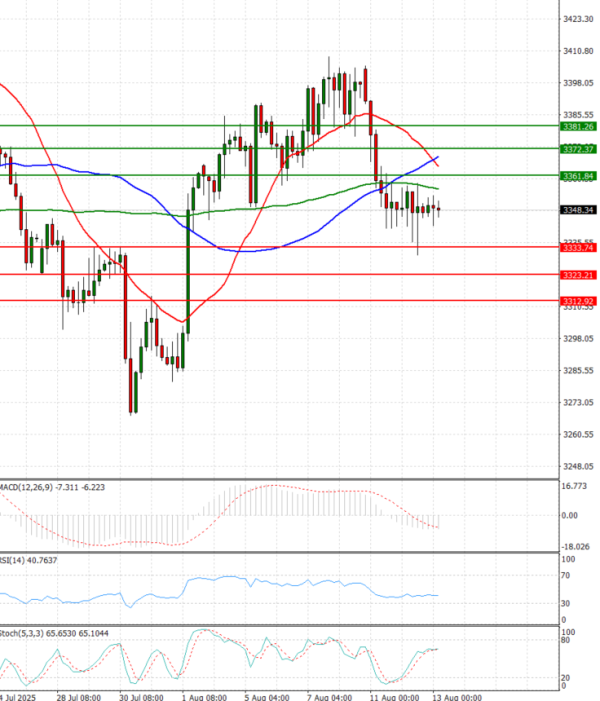Click the 3333.74 red support price label

tap(579, 248)
